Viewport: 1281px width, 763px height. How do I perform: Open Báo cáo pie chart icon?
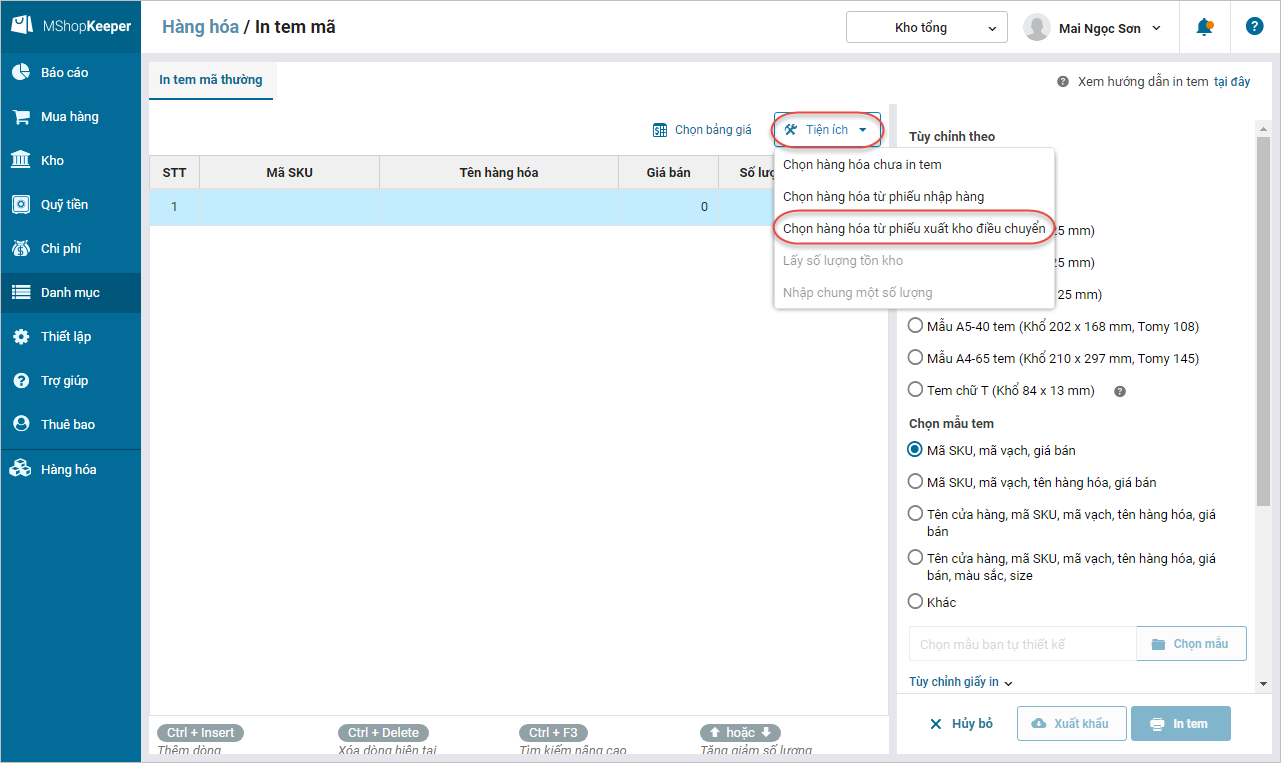(x=21, y=72)
